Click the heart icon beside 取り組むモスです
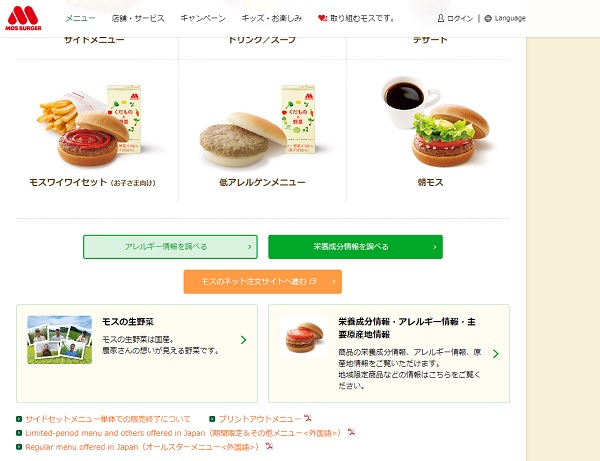This screenshot has width=600, height=461. pyautogui.click(x=323, y=18)
